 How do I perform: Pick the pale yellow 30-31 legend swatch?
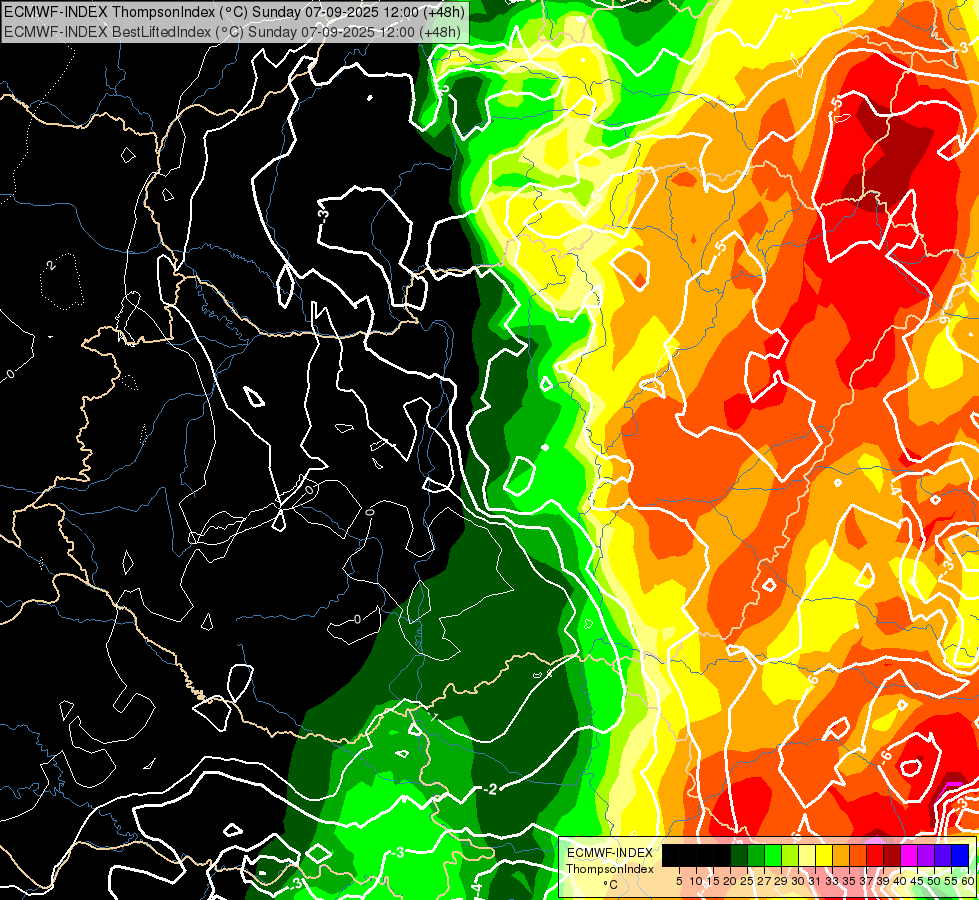coord(807,855)
